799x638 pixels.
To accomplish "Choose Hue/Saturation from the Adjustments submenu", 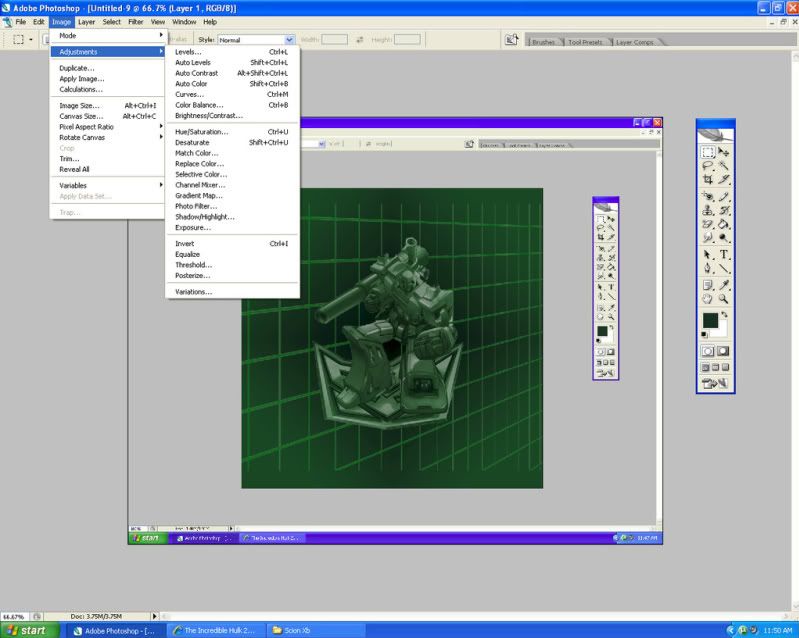I will [x=202, y=132].
